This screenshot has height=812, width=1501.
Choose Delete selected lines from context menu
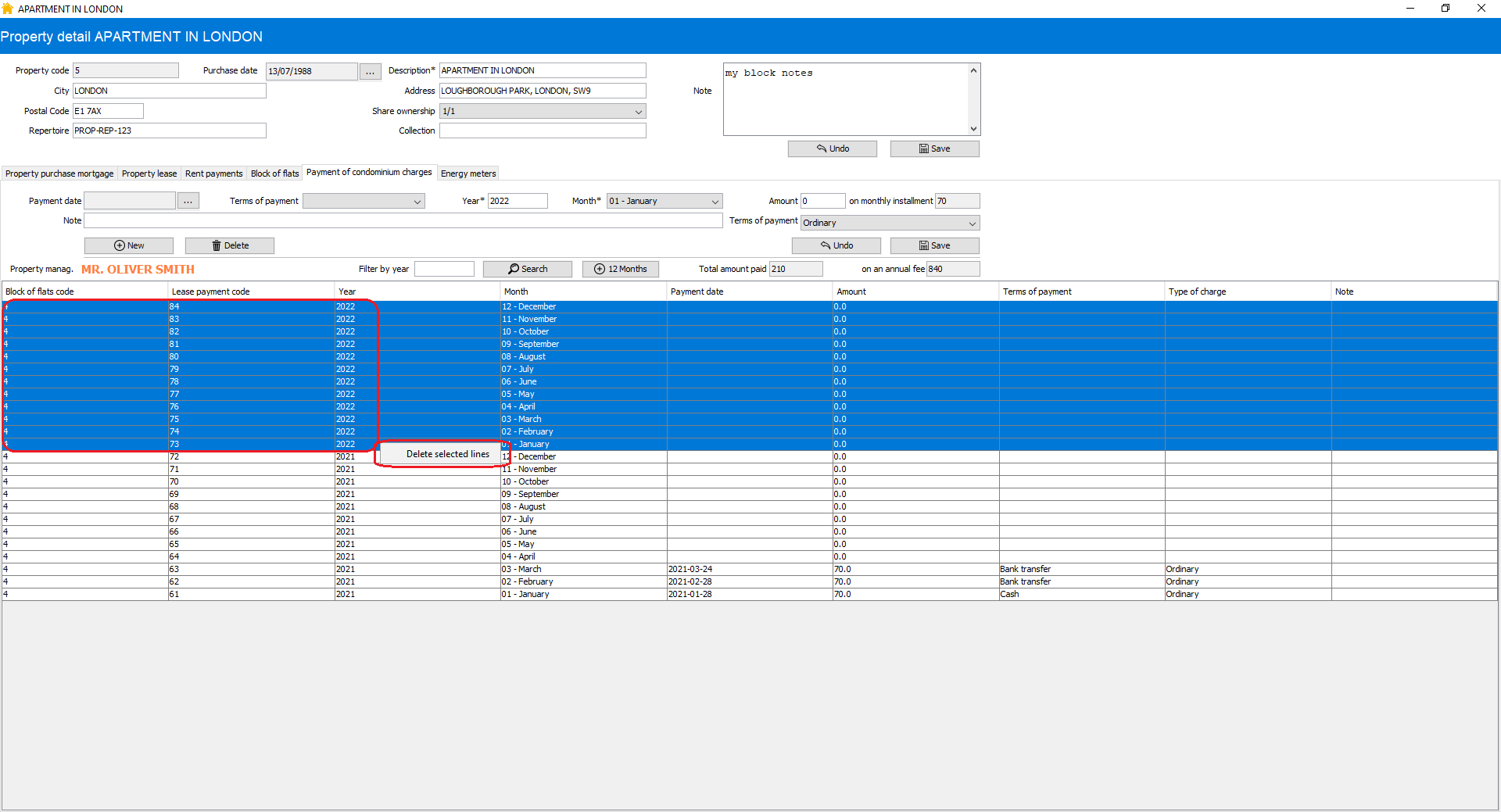click(x=447, y=454)
